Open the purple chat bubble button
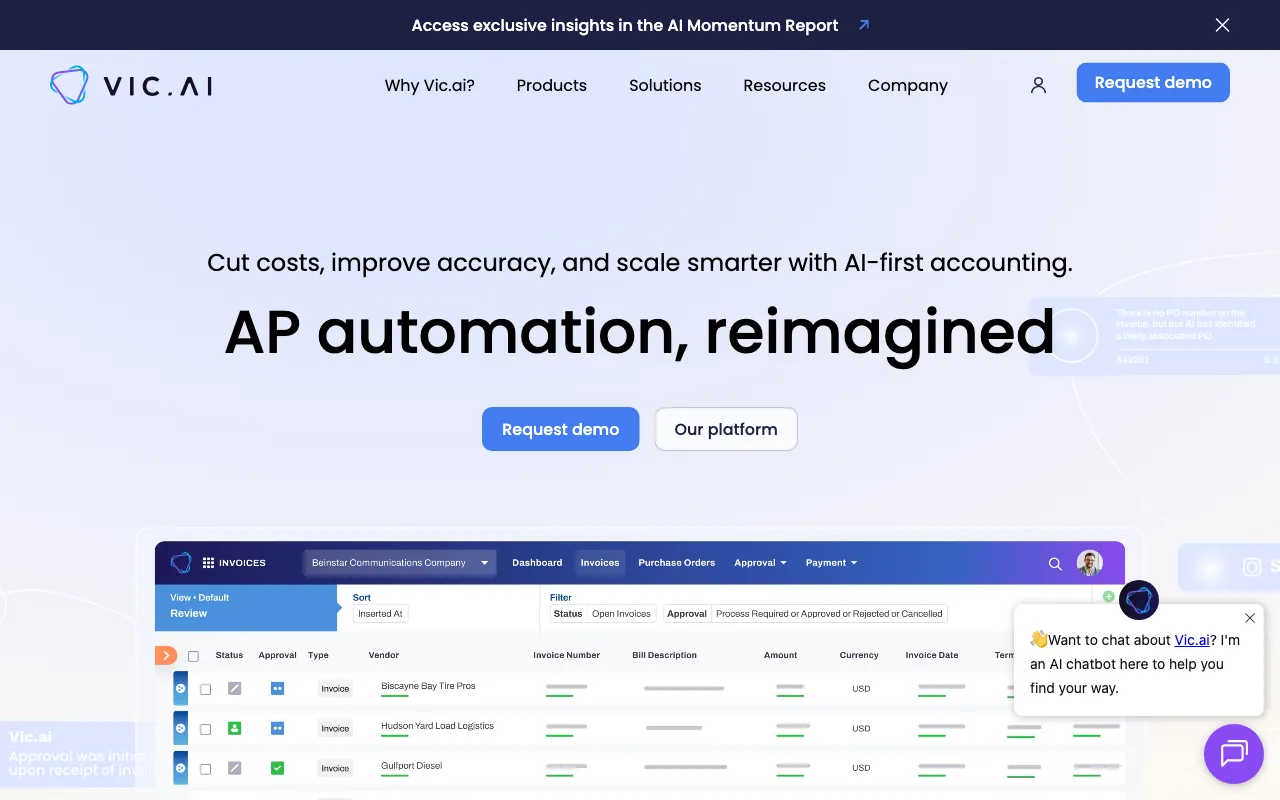Screen dimensions: 1280x800 (1234, 753)
